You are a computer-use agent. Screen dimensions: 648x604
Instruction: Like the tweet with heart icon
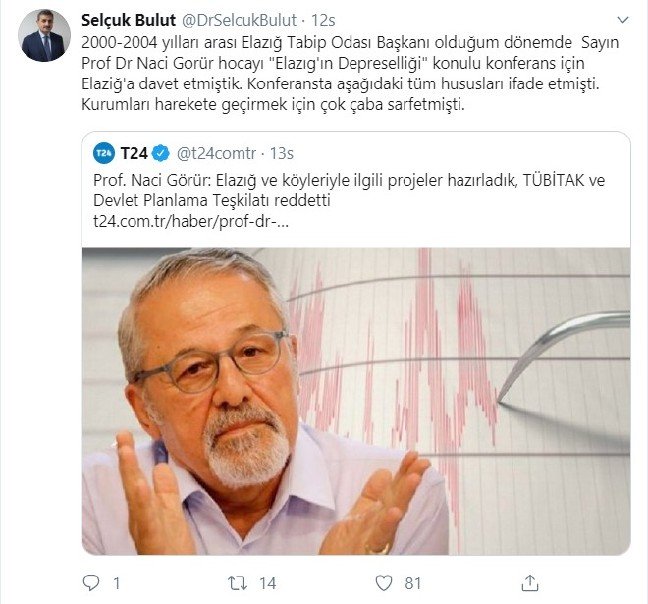tap(384, 583)
